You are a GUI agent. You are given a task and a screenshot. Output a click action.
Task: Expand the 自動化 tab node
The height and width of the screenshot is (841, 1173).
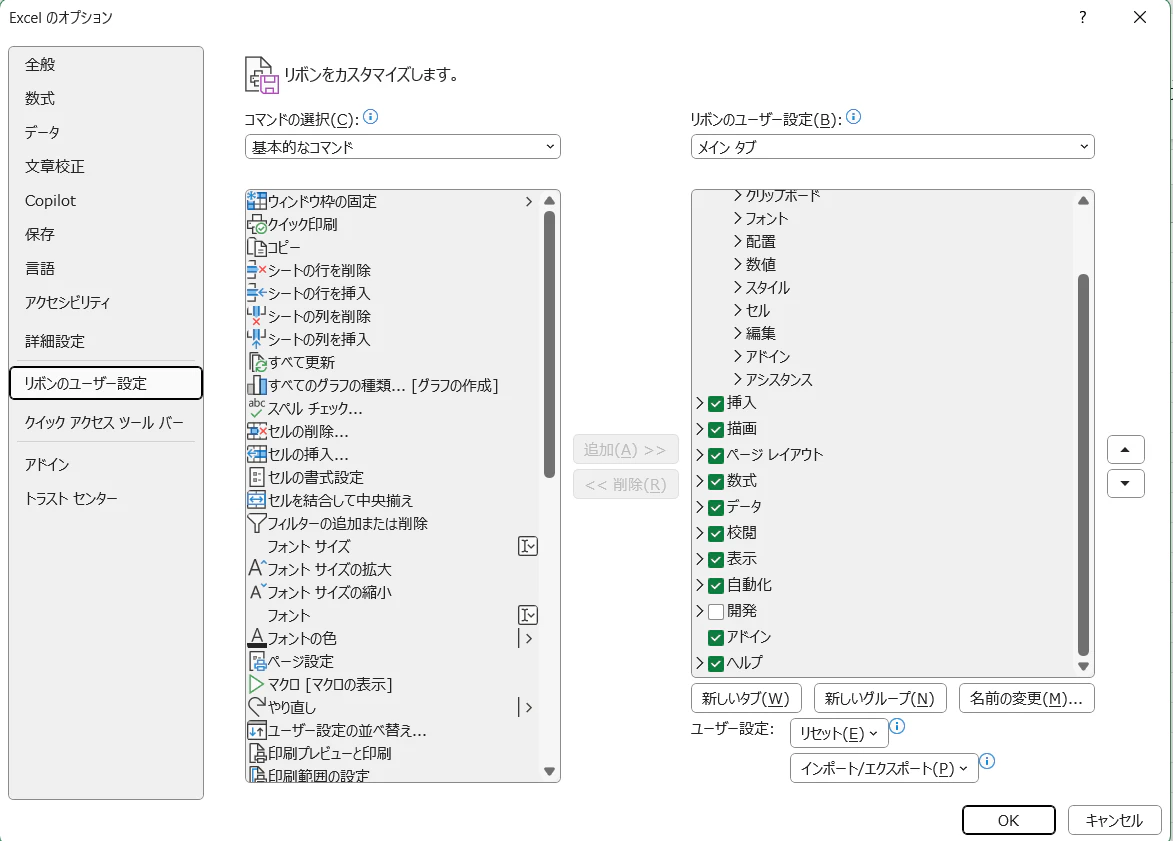pos(699,585)
